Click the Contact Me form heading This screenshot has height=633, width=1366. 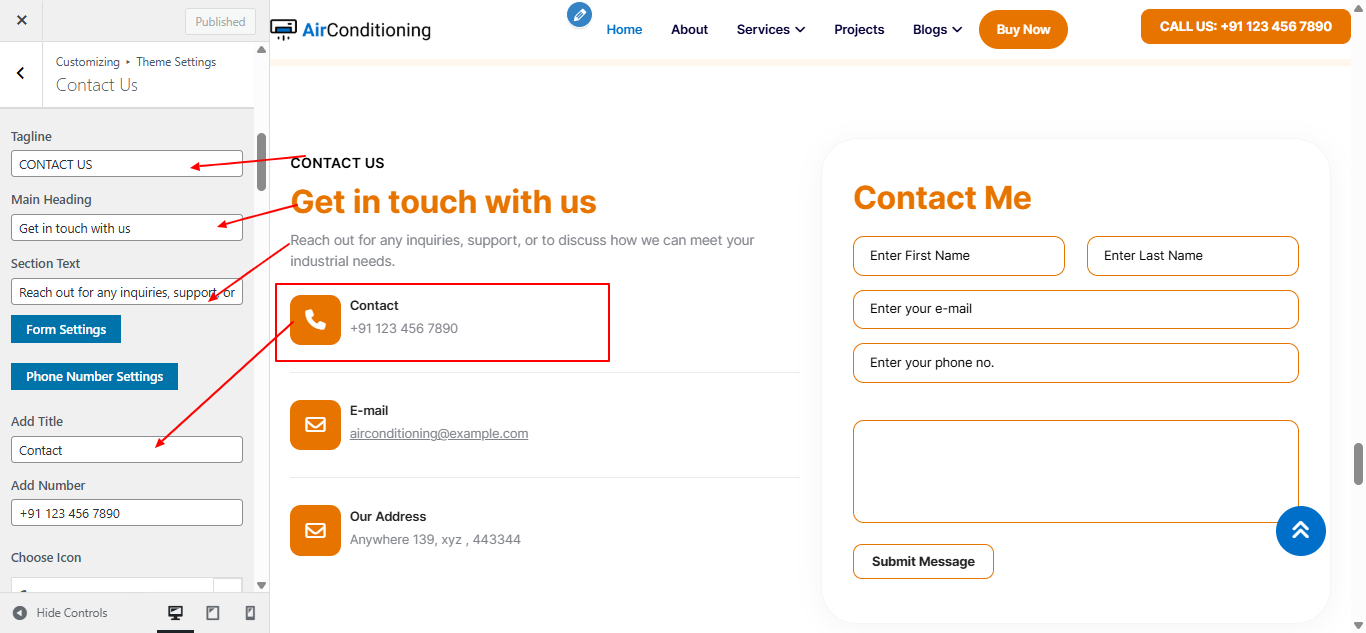(x=942, y=198)
